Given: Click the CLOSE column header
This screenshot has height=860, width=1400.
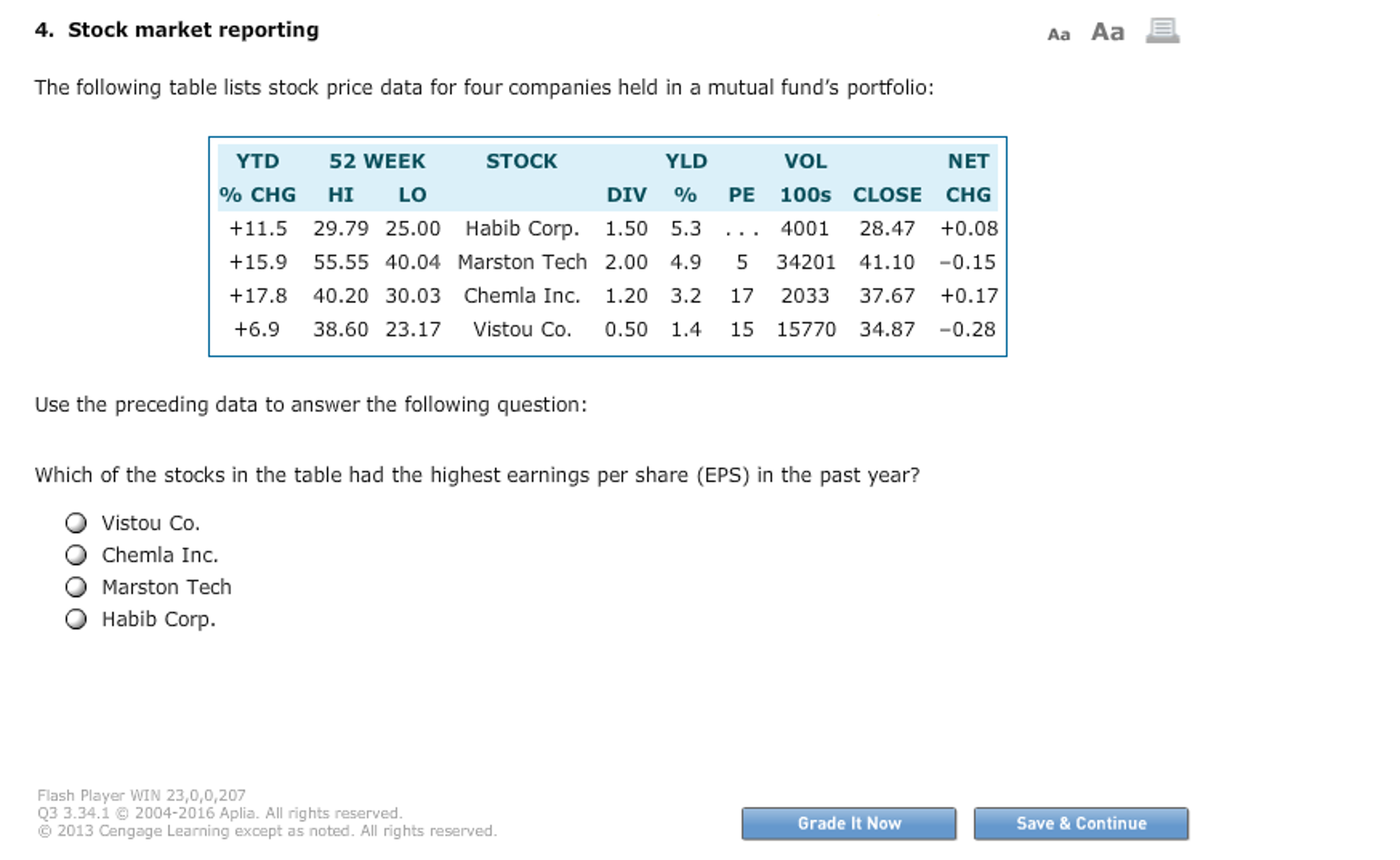Looking at the screenshot, I should 886,195.
